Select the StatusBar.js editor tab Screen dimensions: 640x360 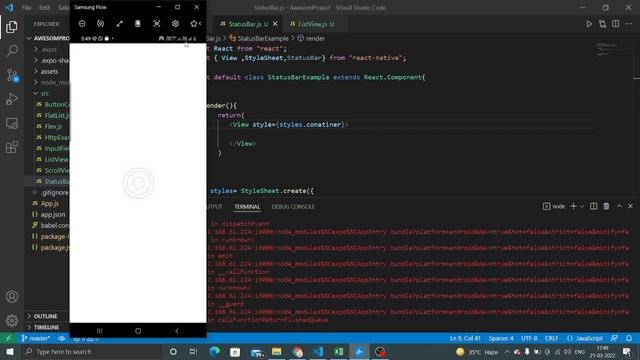click(244, 24)
